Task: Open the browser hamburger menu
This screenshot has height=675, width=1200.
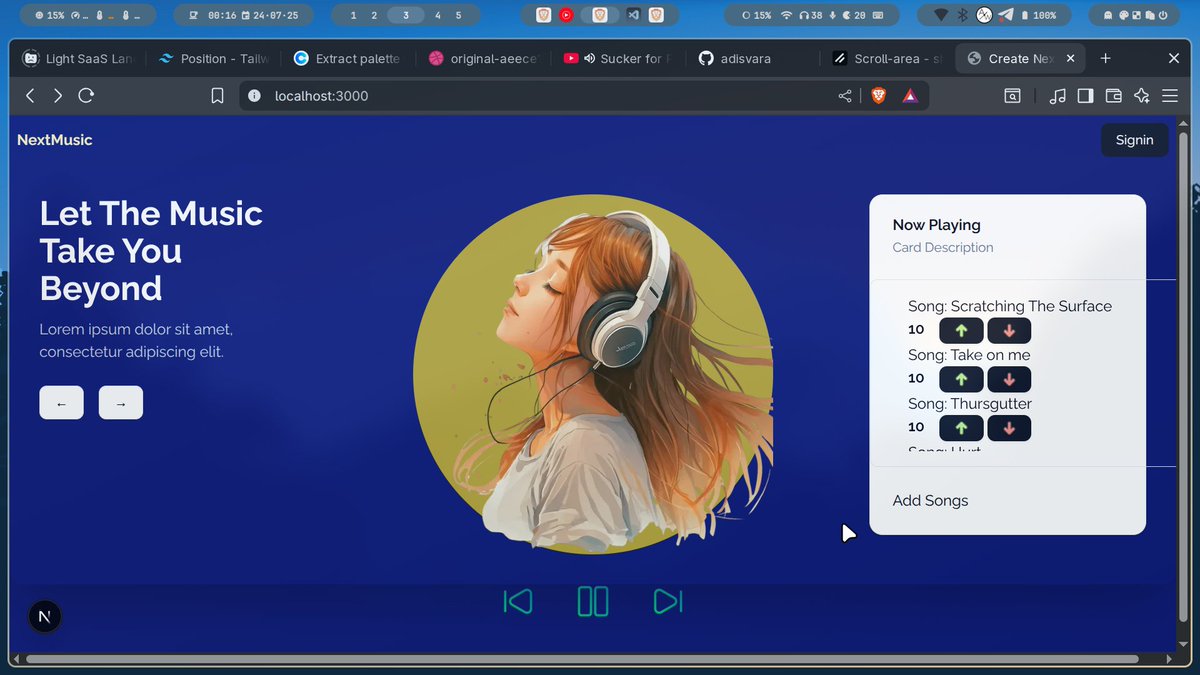Action: coord(1170,96)
